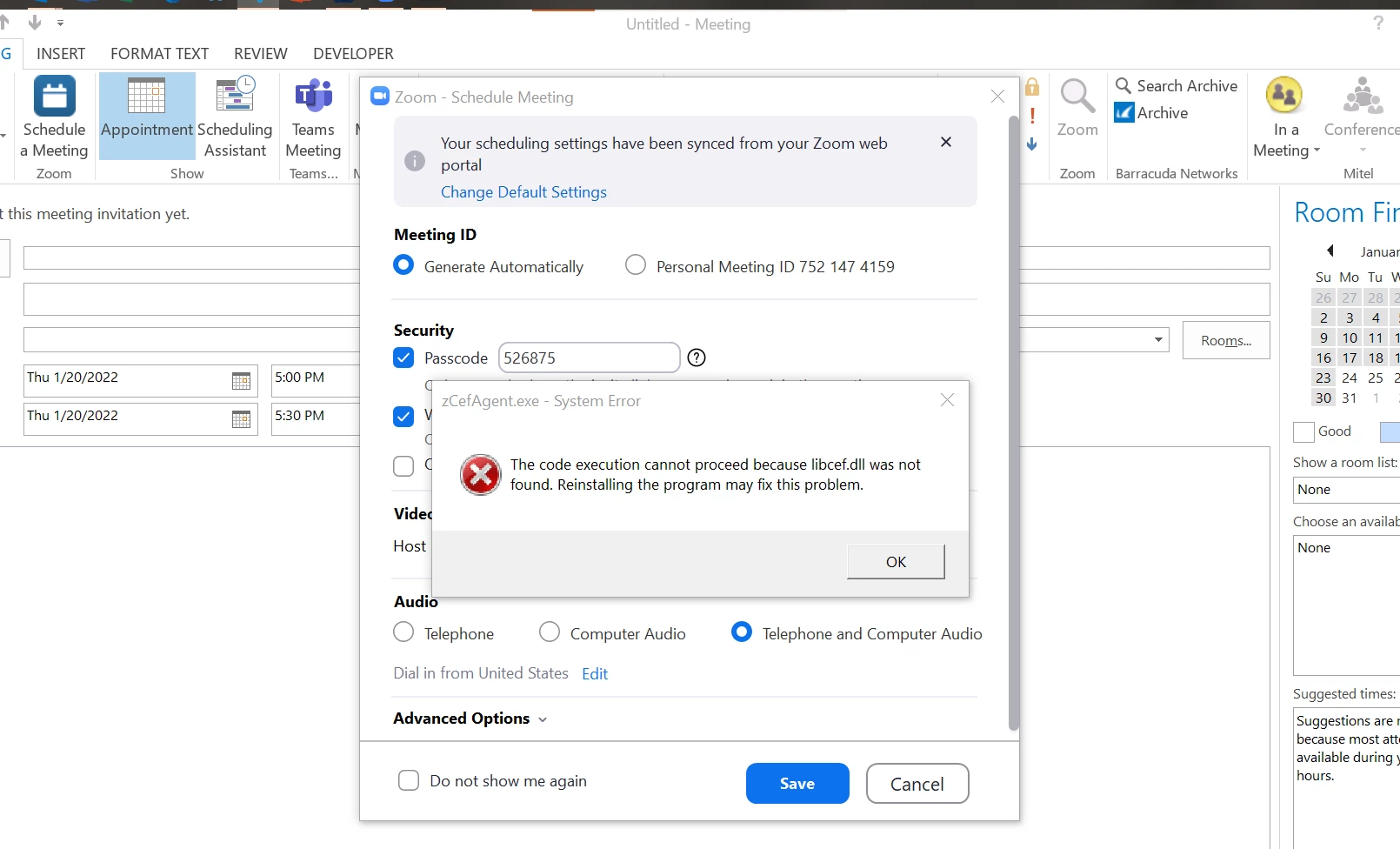
Task: Toggle the unchecked Security checkbox
Action: [x=403, y=466]
